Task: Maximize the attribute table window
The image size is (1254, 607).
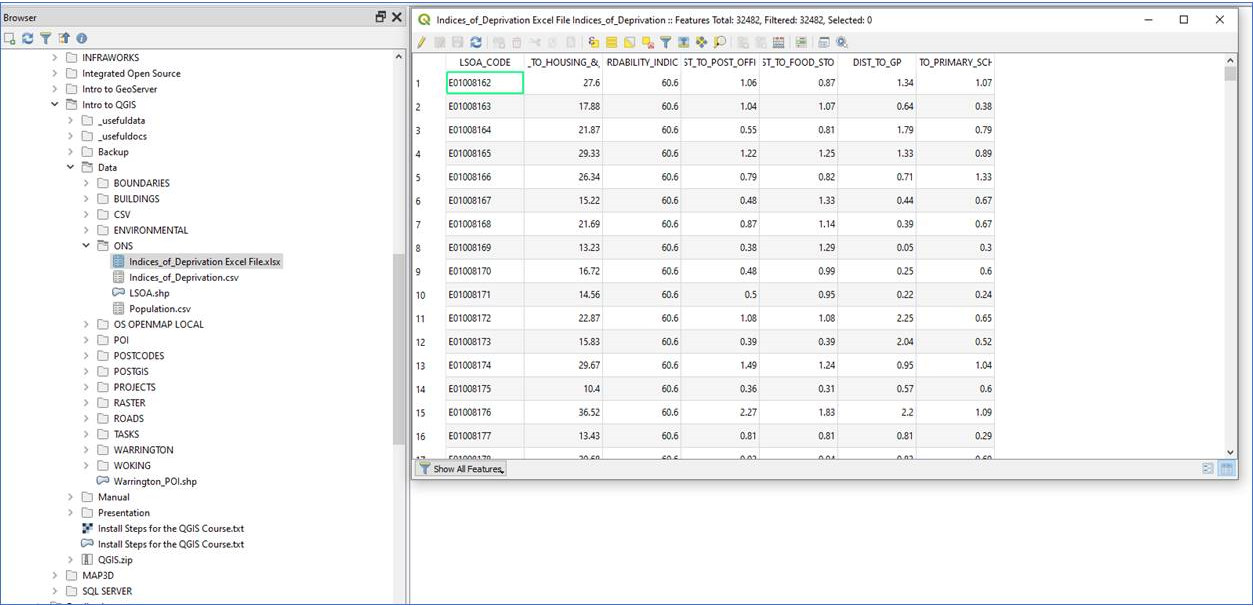Action: pos(1184,19)
